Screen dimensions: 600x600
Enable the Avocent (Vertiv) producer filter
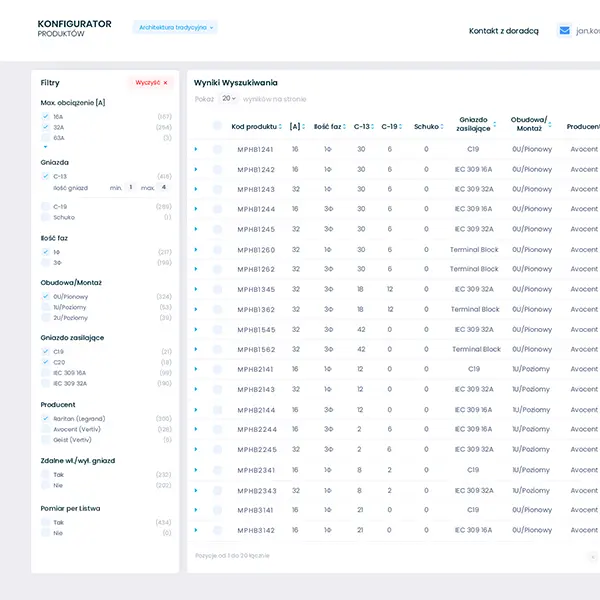[45, 429]
